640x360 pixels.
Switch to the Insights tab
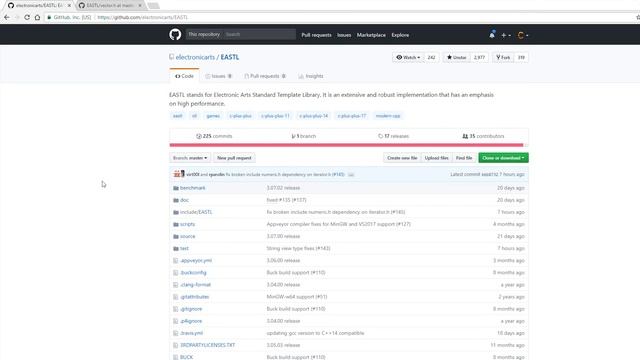pyautogui.click(x=311, y=76)
